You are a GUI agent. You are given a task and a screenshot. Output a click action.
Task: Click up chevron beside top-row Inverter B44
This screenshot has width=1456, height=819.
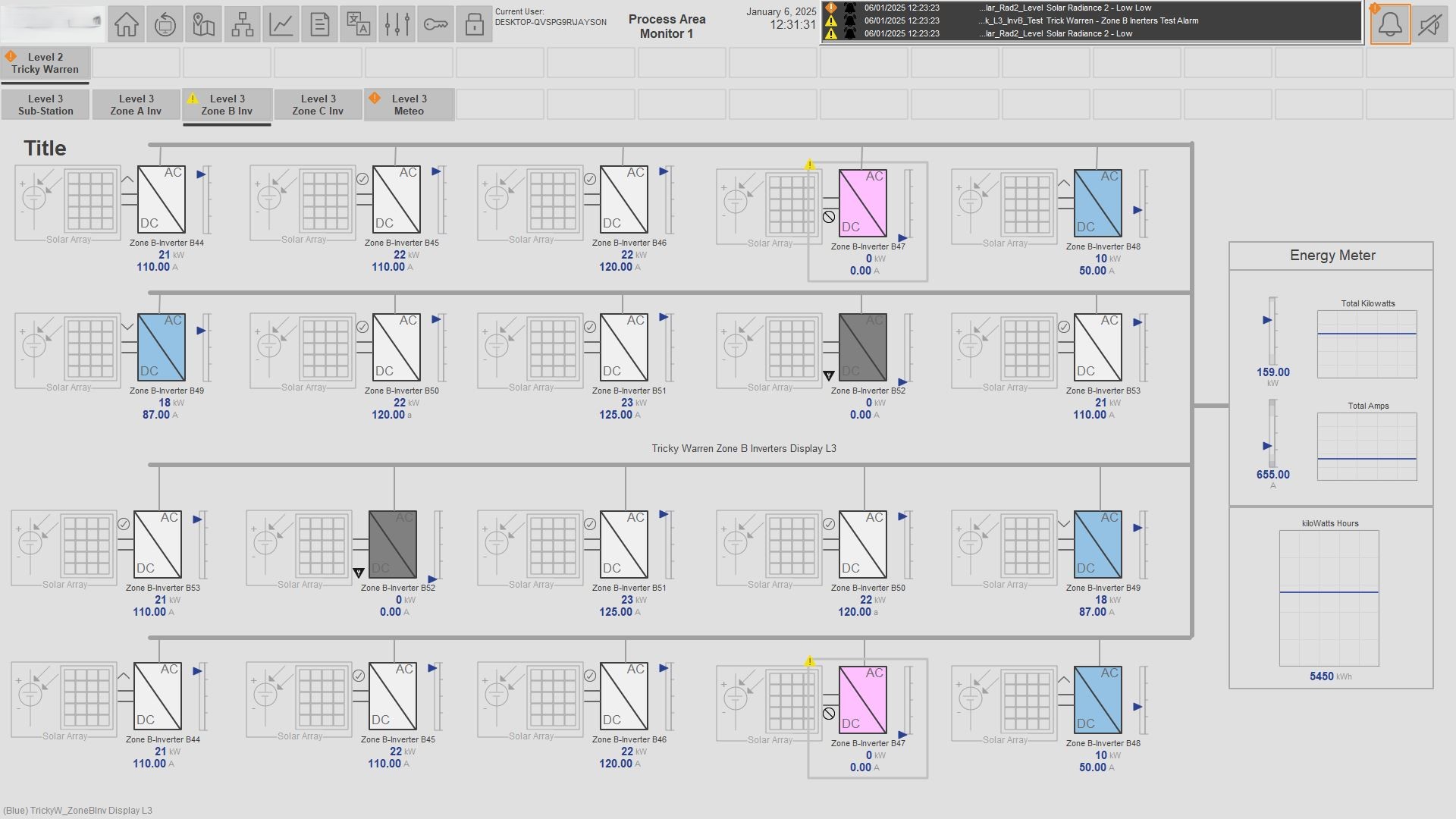pyautogui.click(x=127, y=180)
